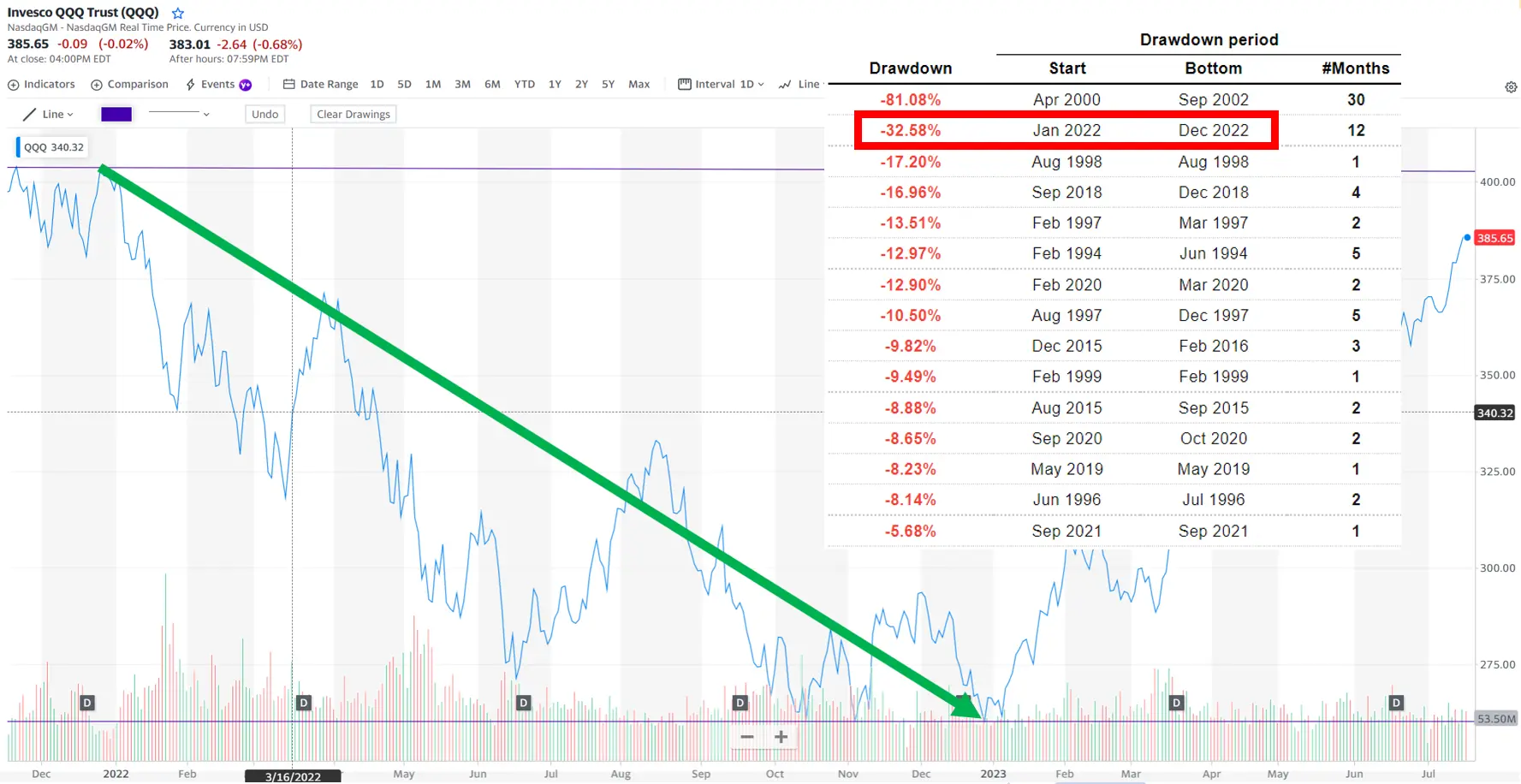Zoom out with the minus button
Screen dimensions: 1521x784
747,737
